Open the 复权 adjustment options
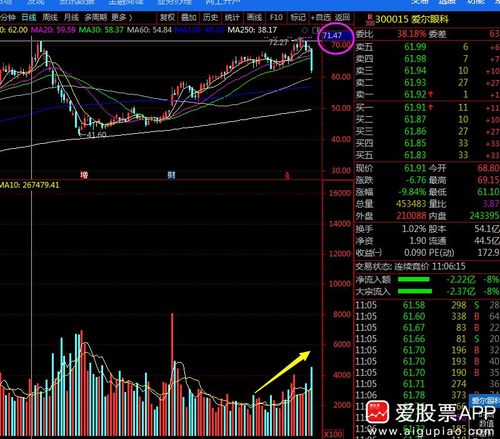 [x=167, y=17]
